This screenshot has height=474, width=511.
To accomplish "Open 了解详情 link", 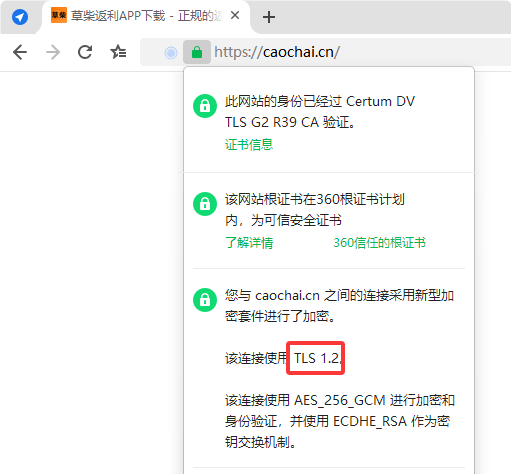I will pyautogui.click(x=249, y=242).
